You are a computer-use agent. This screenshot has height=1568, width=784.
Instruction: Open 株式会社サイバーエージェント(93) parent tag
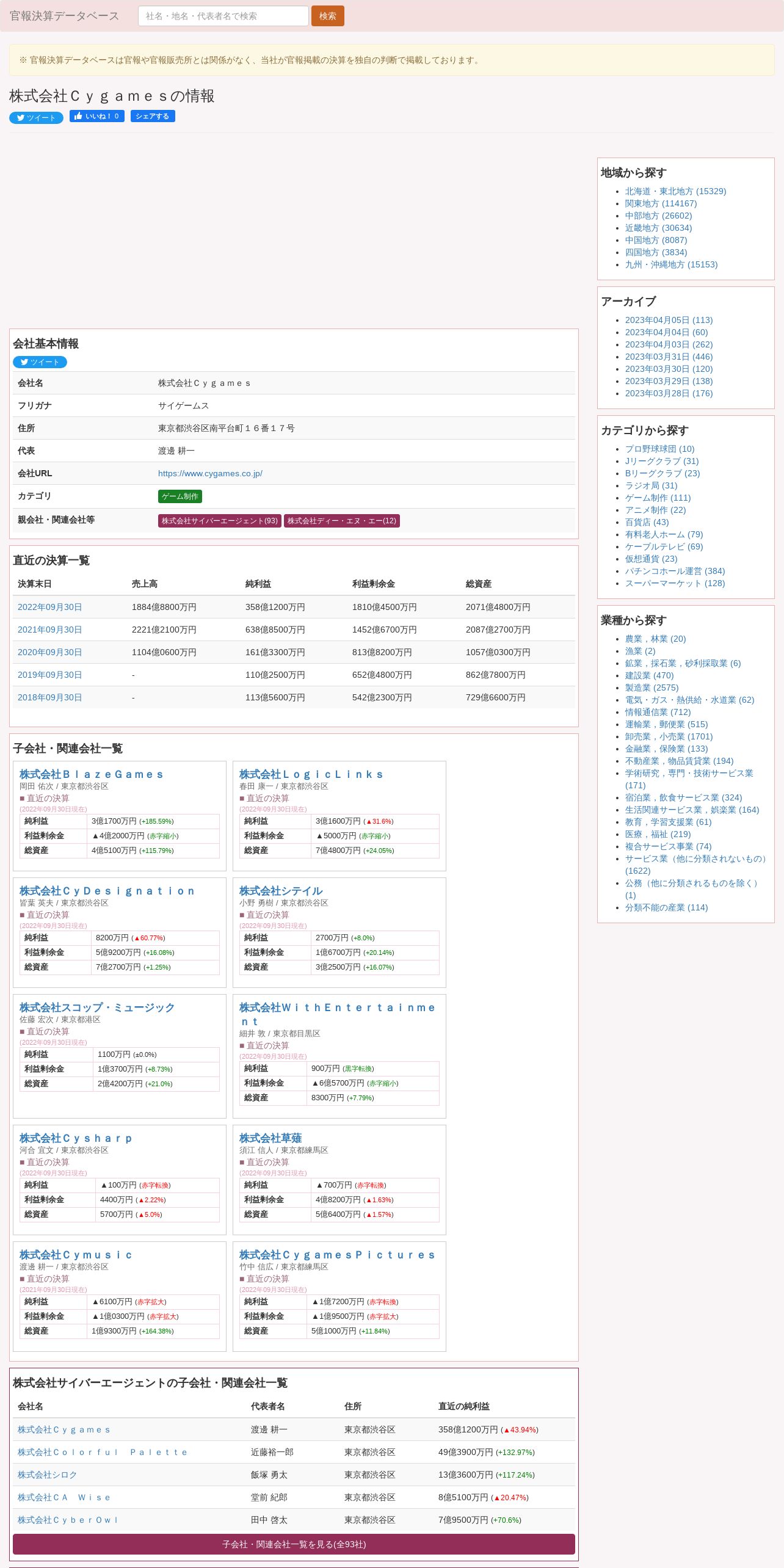pyautogui.click(x=220, y=521)
